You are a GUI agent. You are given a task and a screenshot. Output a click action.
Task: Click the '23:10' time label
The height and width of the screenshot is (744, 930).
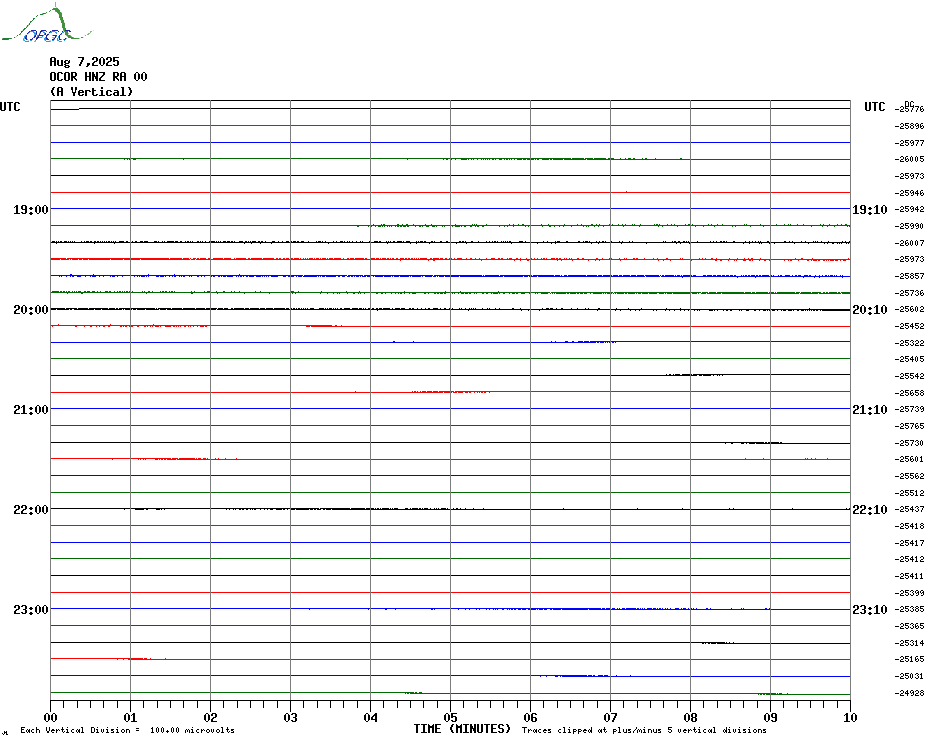click(870, 609)
